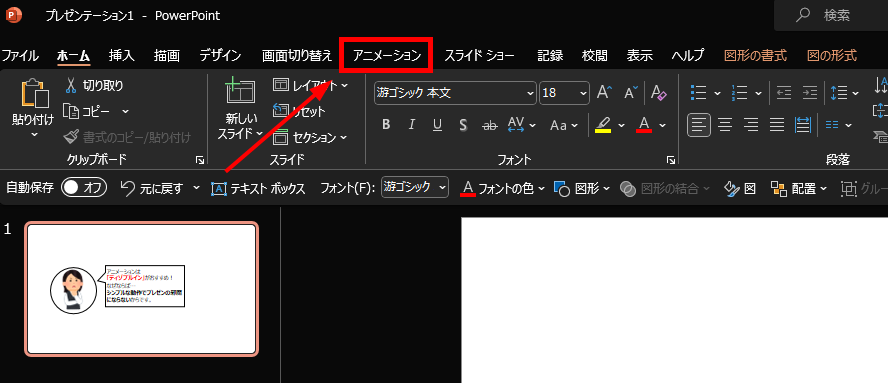Open the ファイル menu tab
888x383 pixels.
[20, 56]
